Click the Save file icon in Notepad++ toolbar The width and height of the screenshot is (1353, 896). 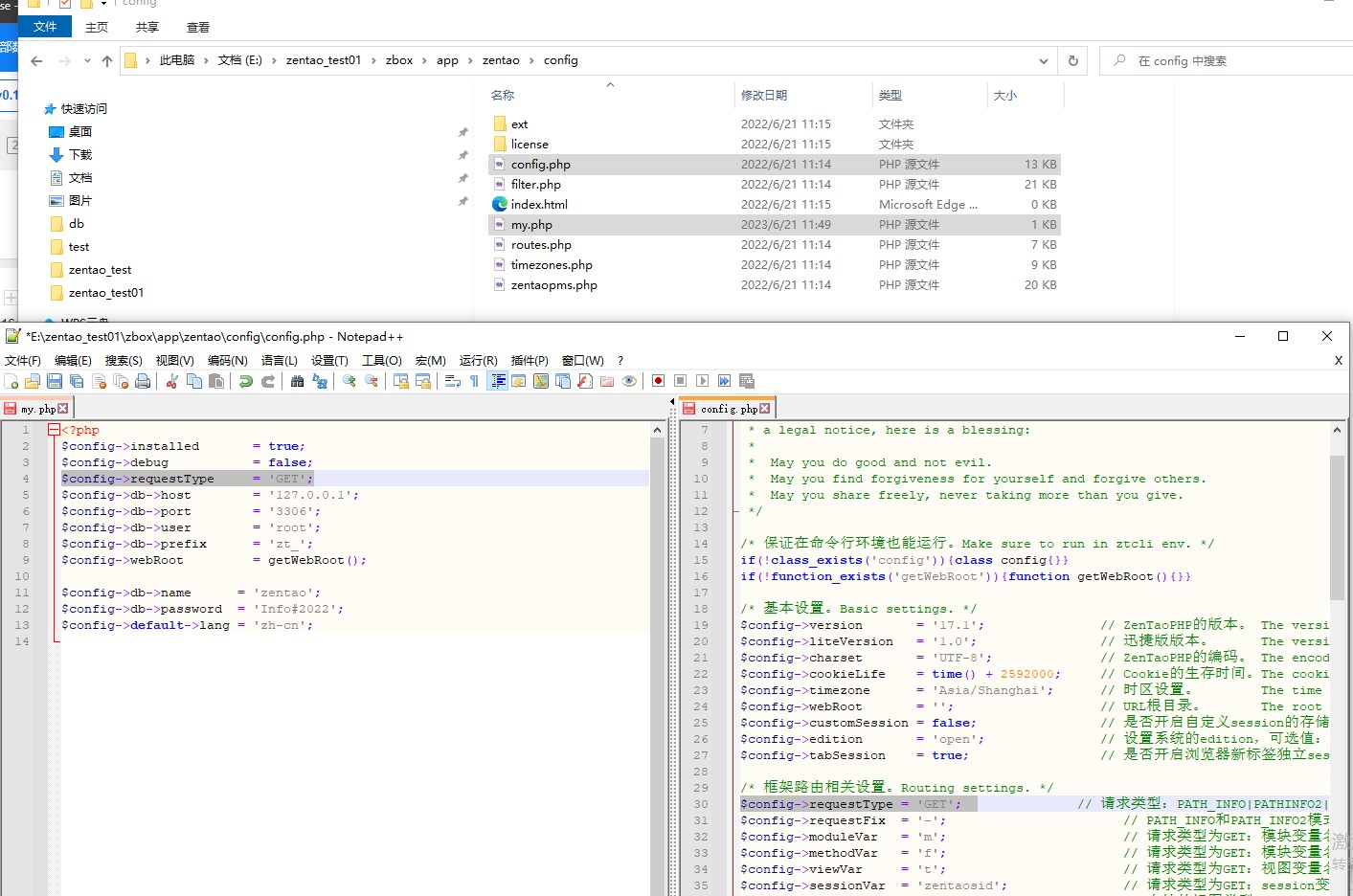click(55, 381)
